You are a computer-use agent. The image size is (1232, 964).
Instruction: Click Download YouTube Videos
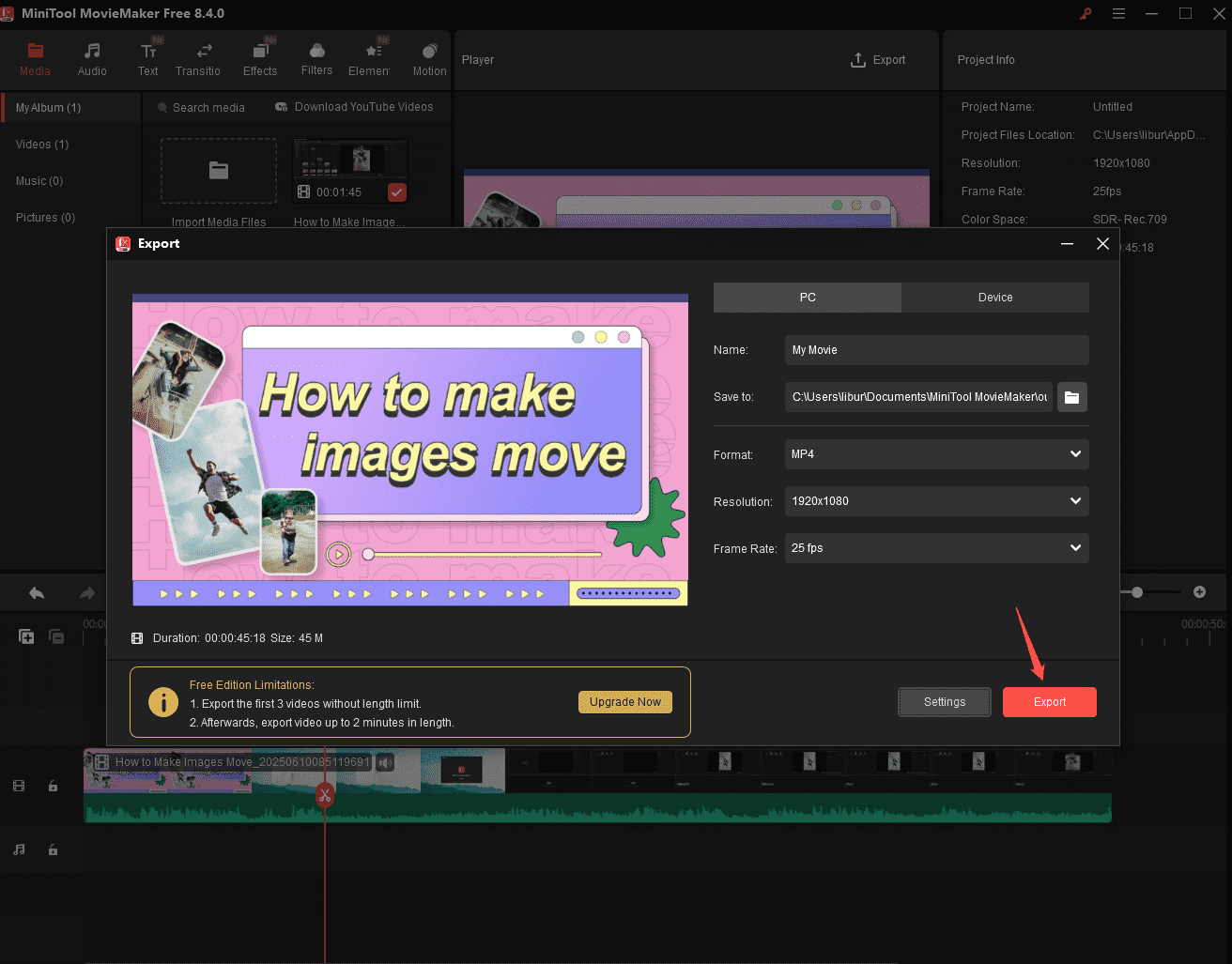tap(354, 107)
